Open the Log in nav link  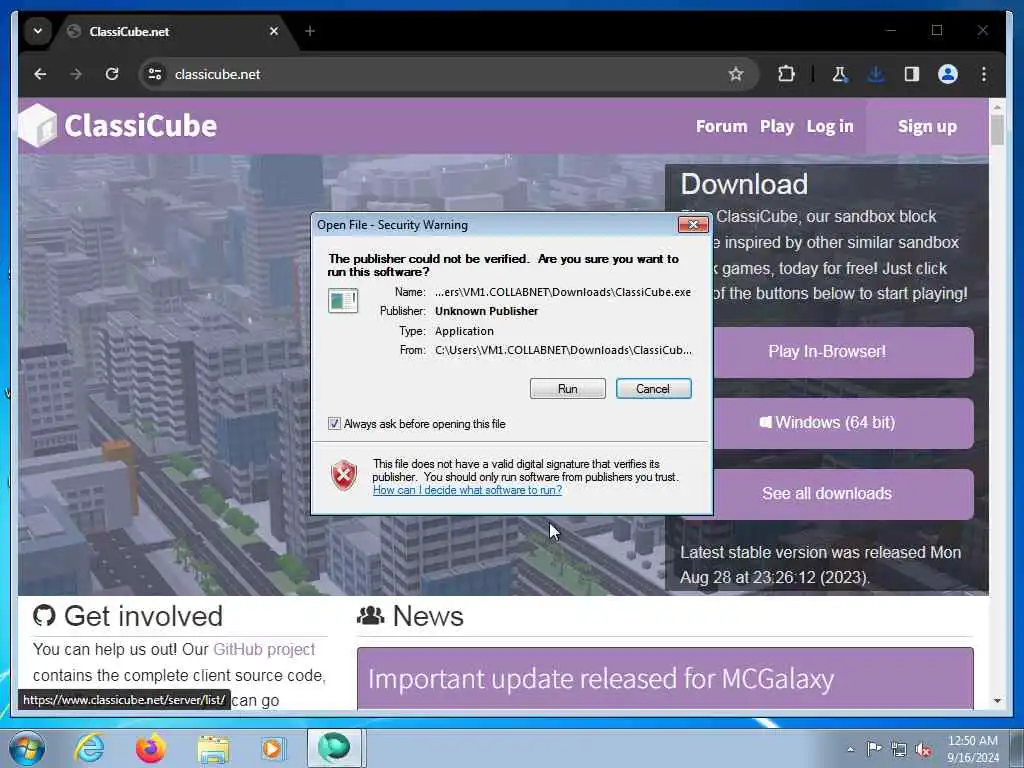(x=829, y=126)
